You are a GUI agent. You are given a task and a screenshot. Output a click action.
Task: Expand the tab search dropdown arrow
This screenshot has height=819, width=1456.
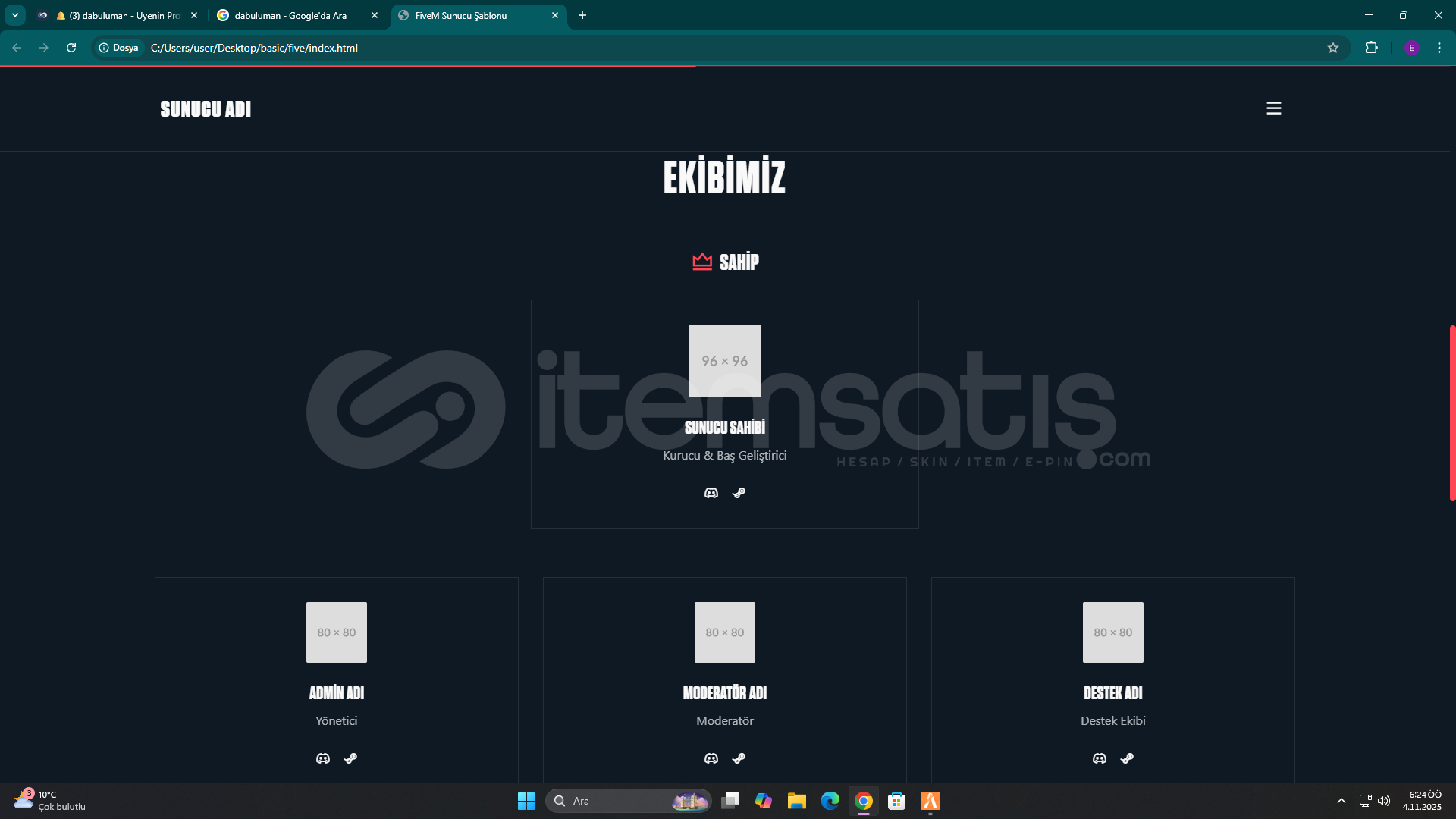coord(15,15)
